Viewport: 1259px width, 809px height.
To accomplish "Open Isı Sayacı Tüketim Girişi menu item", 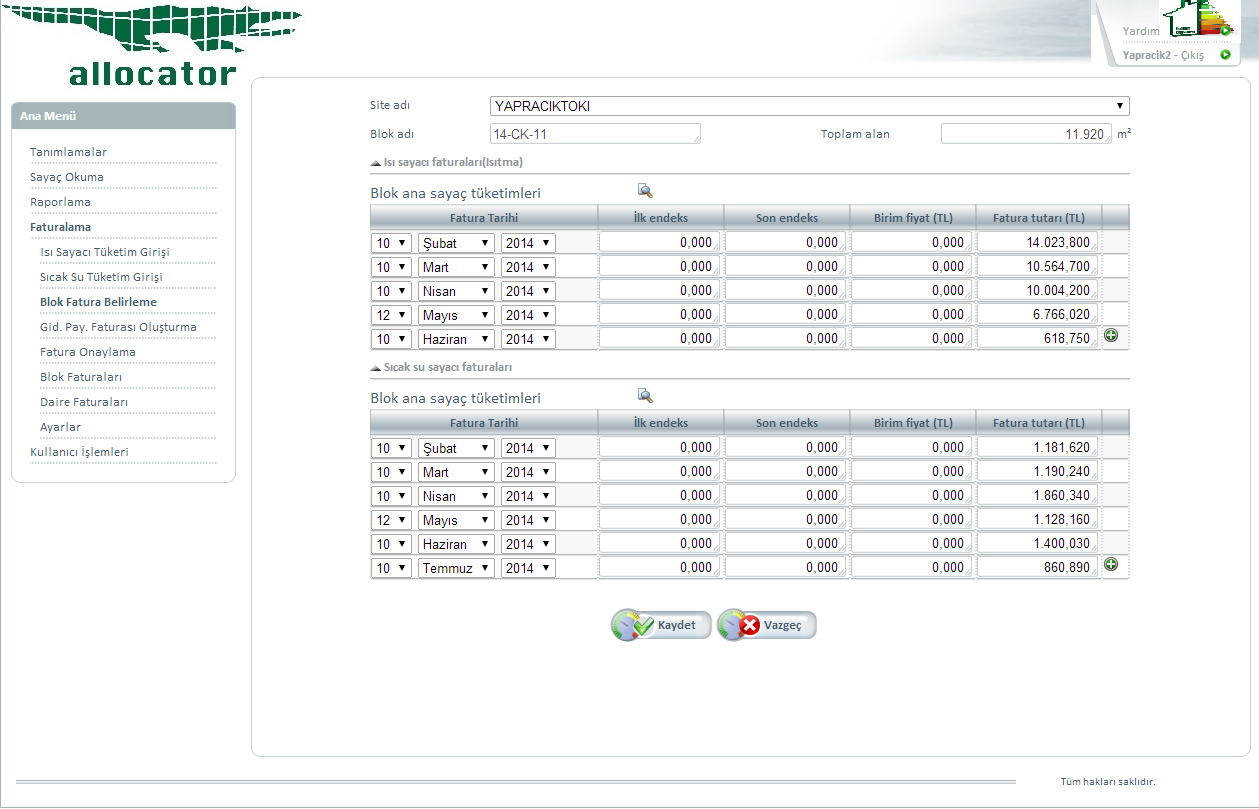I will coord(105,252).
